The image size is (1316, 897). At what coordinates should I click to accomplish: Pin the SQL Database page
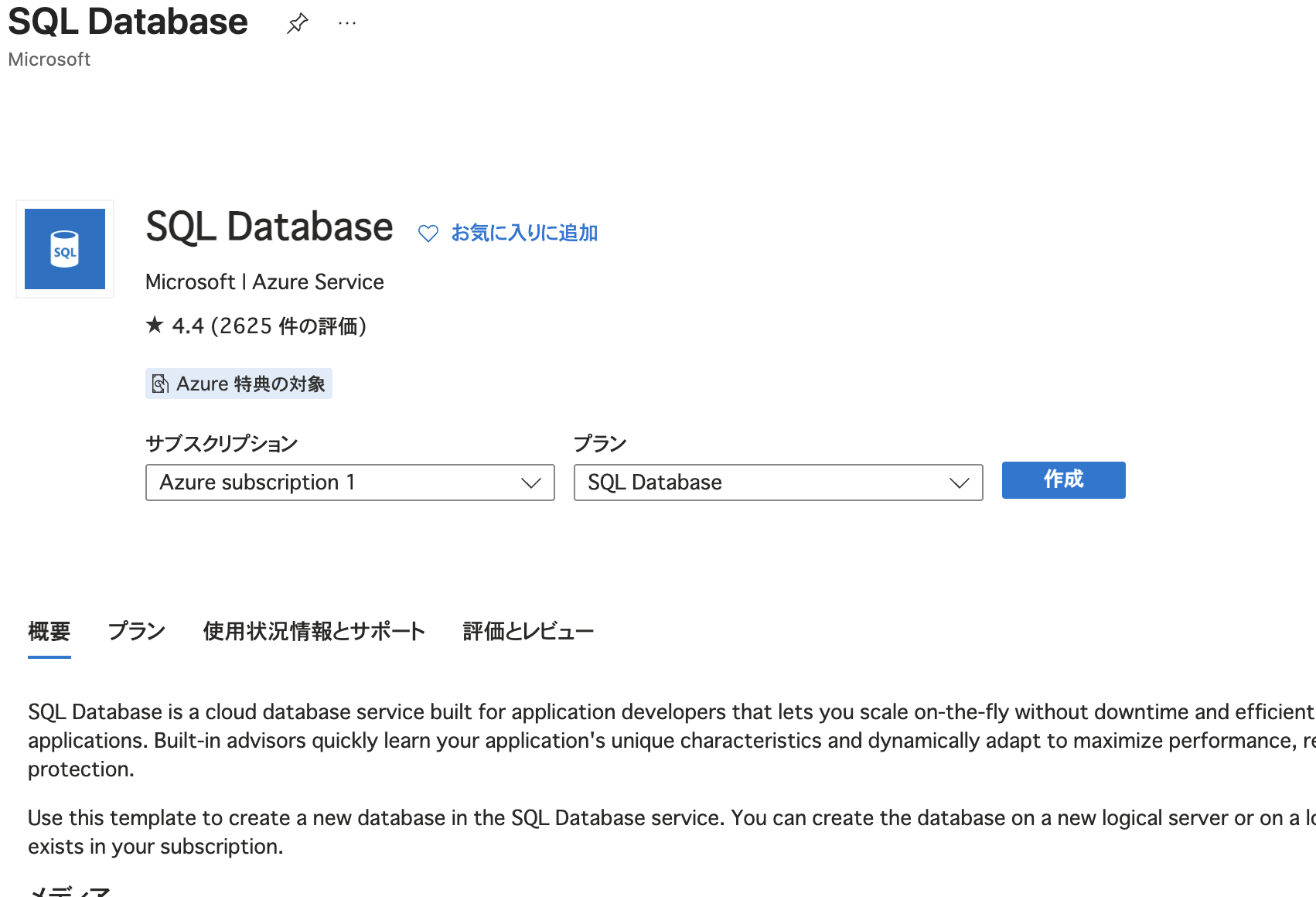coord(297,23)
